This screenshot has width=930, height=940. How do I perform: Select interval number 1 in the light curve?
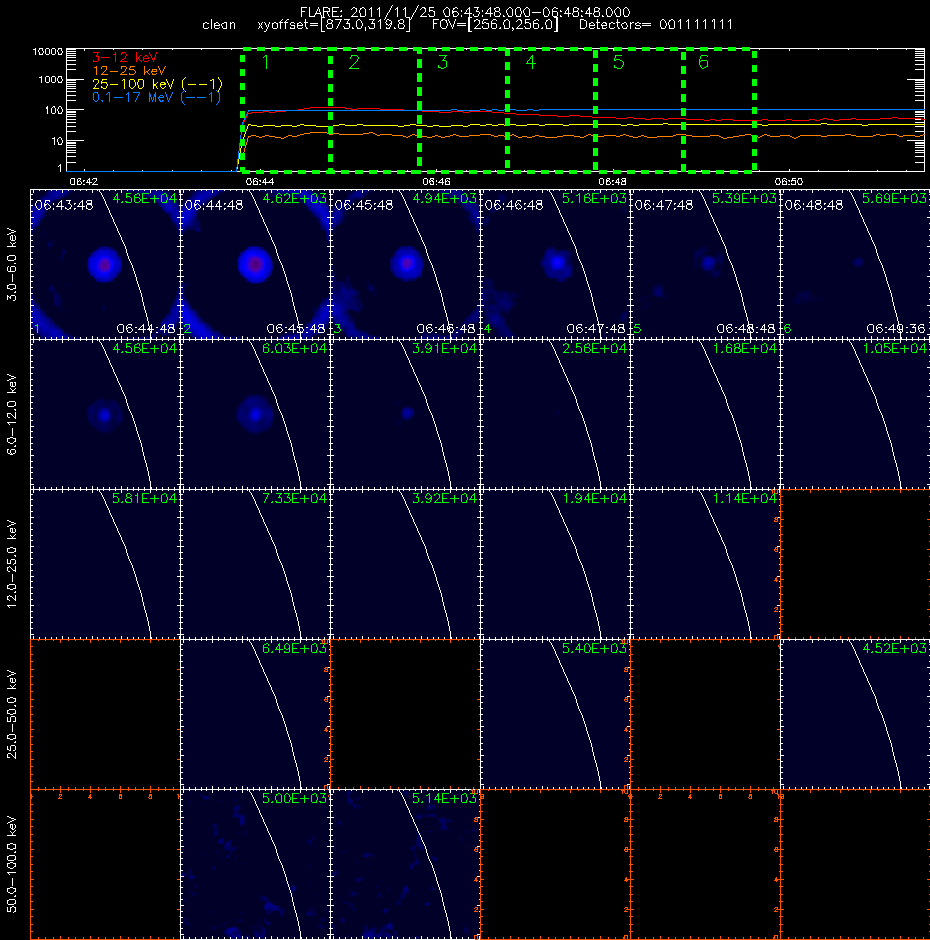pyautogui.click(x=266, y=62)
